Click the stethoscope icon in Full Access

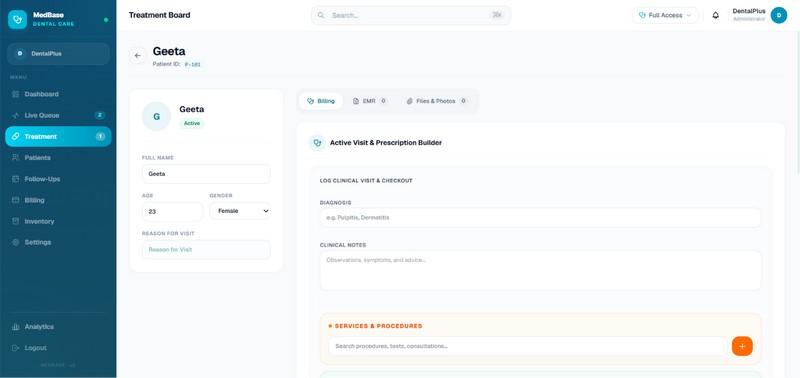(x=642, y=15)
